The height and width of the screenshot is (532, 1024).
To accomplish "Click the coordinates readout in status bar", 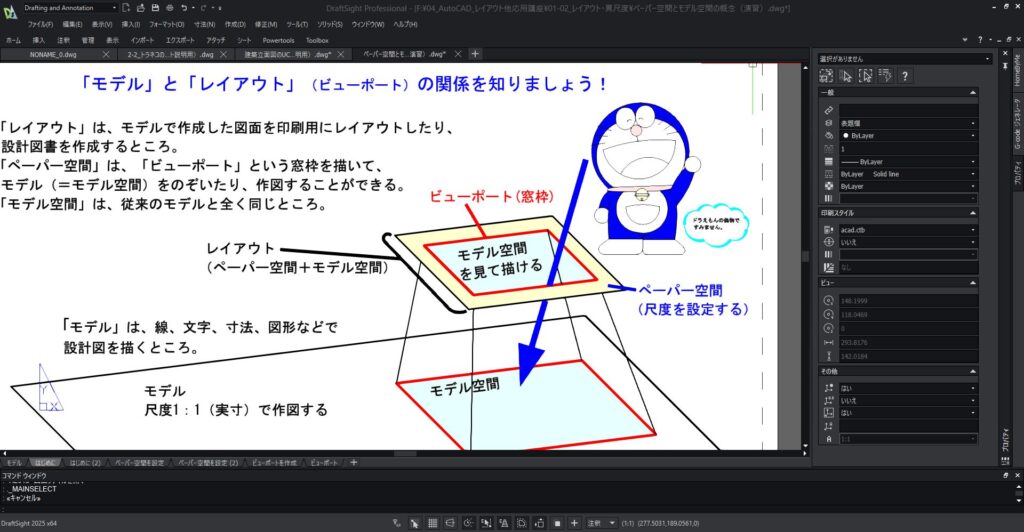I will 669,524.
